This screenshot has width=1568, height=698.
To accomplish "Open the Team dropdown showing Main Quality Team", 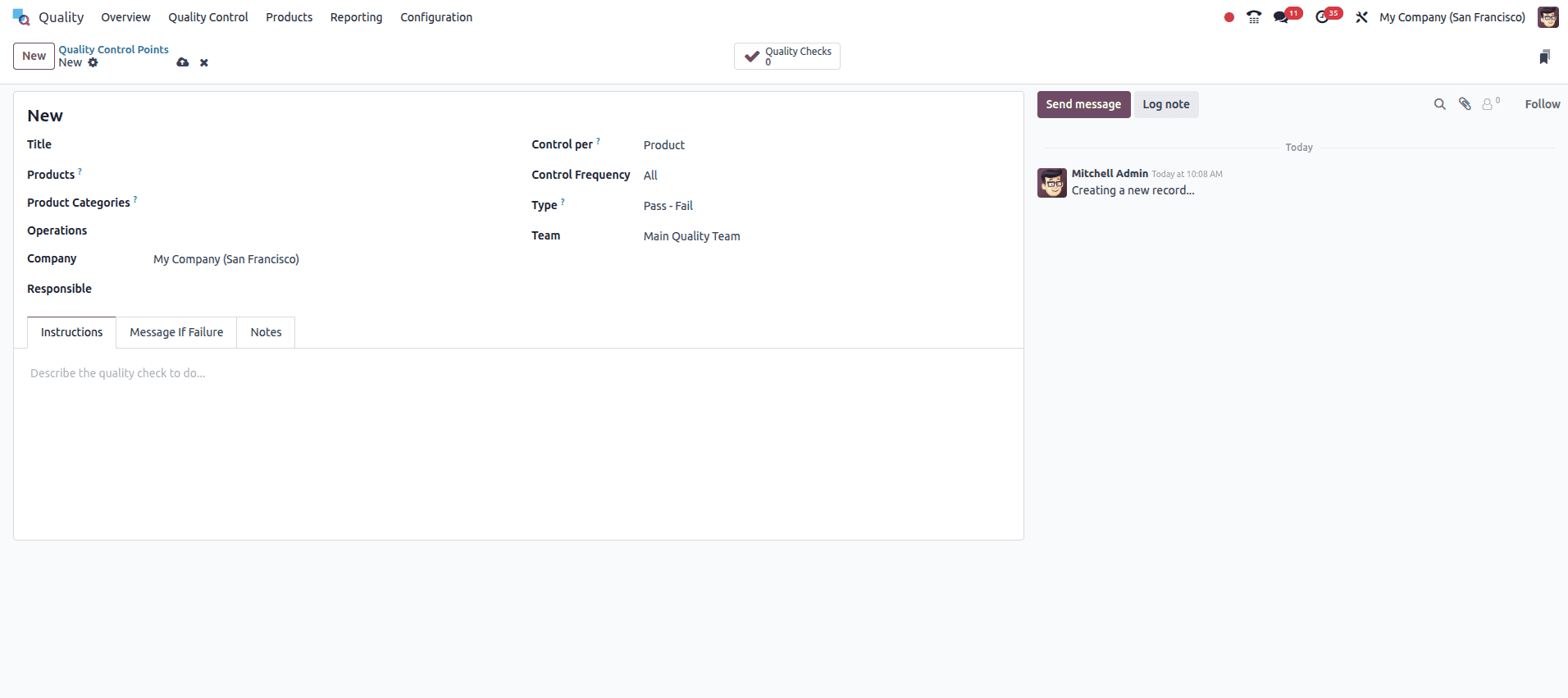I will point(691,236).
